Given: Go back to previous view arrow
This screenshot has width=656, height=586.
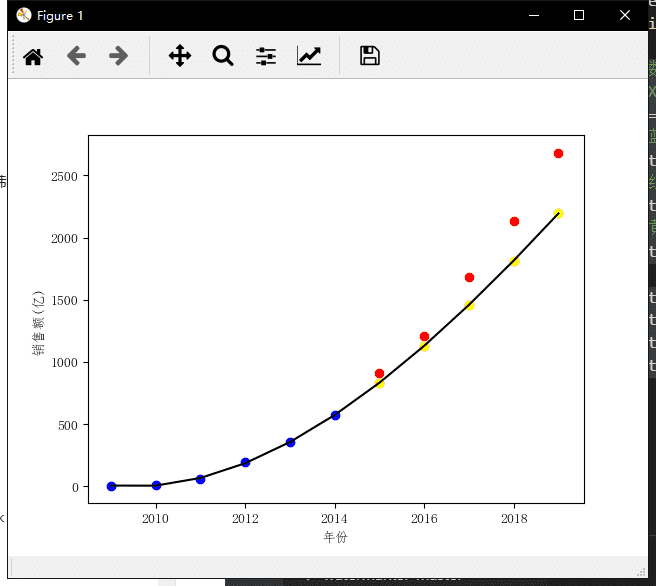Looking at the screenshot, I should (76, 56).
